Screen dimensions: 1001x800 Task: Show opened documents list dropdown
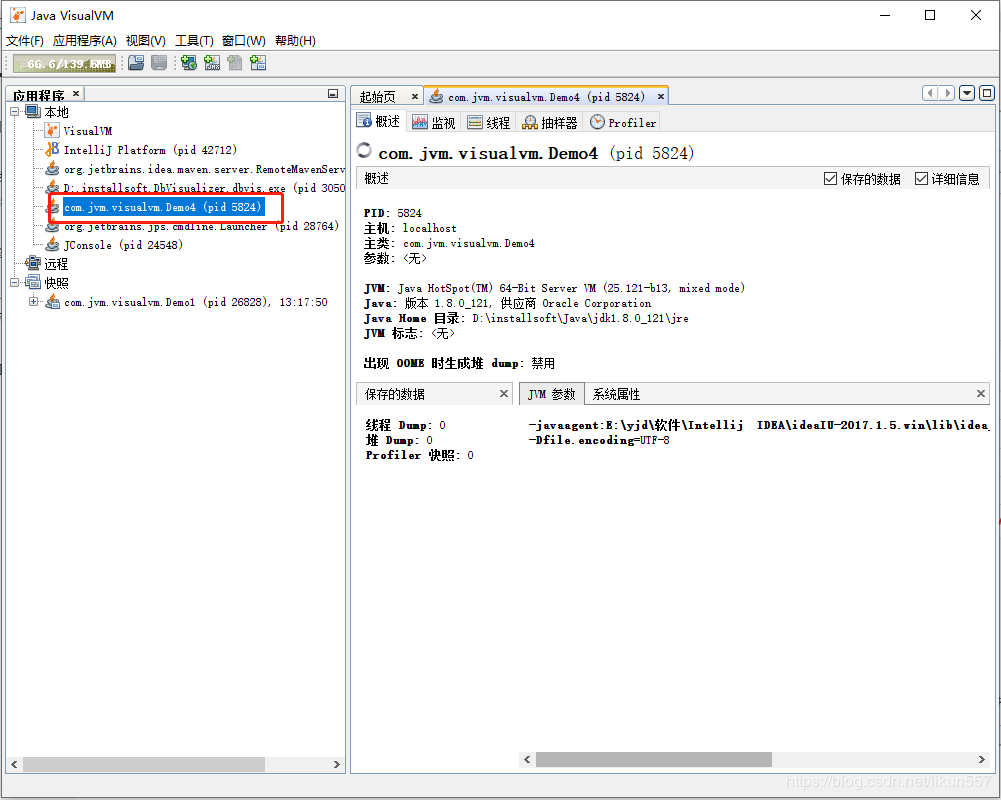click(x=967, y=93)
